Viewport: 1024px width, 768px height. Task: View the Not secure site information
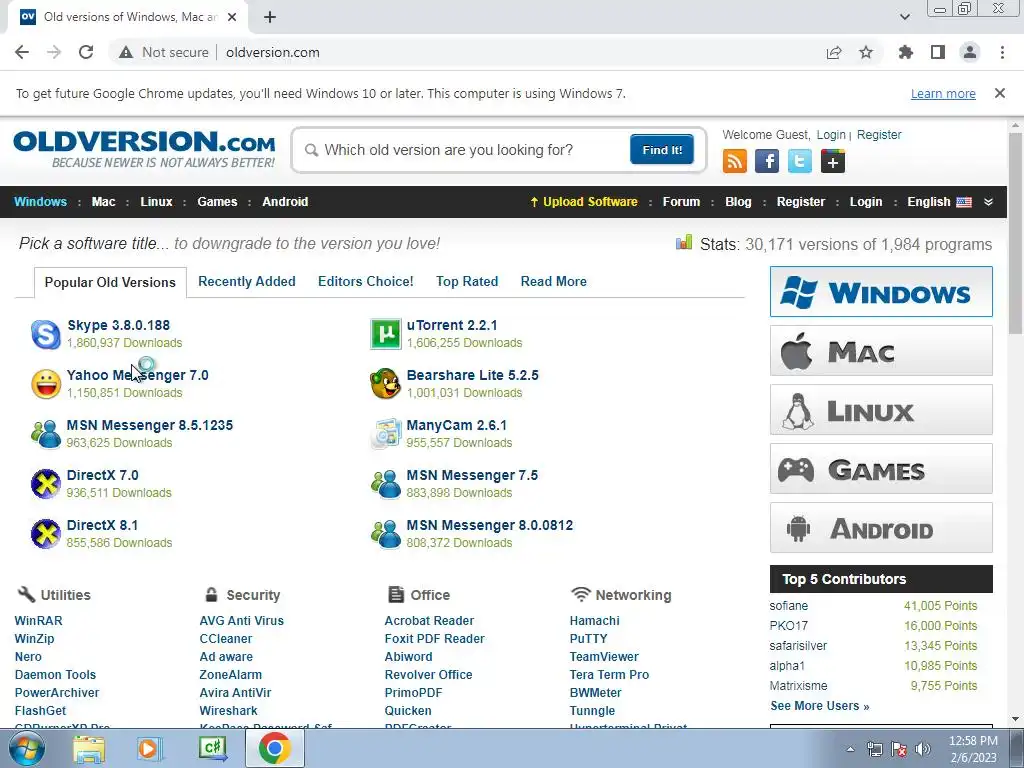[x=163, y=52]
